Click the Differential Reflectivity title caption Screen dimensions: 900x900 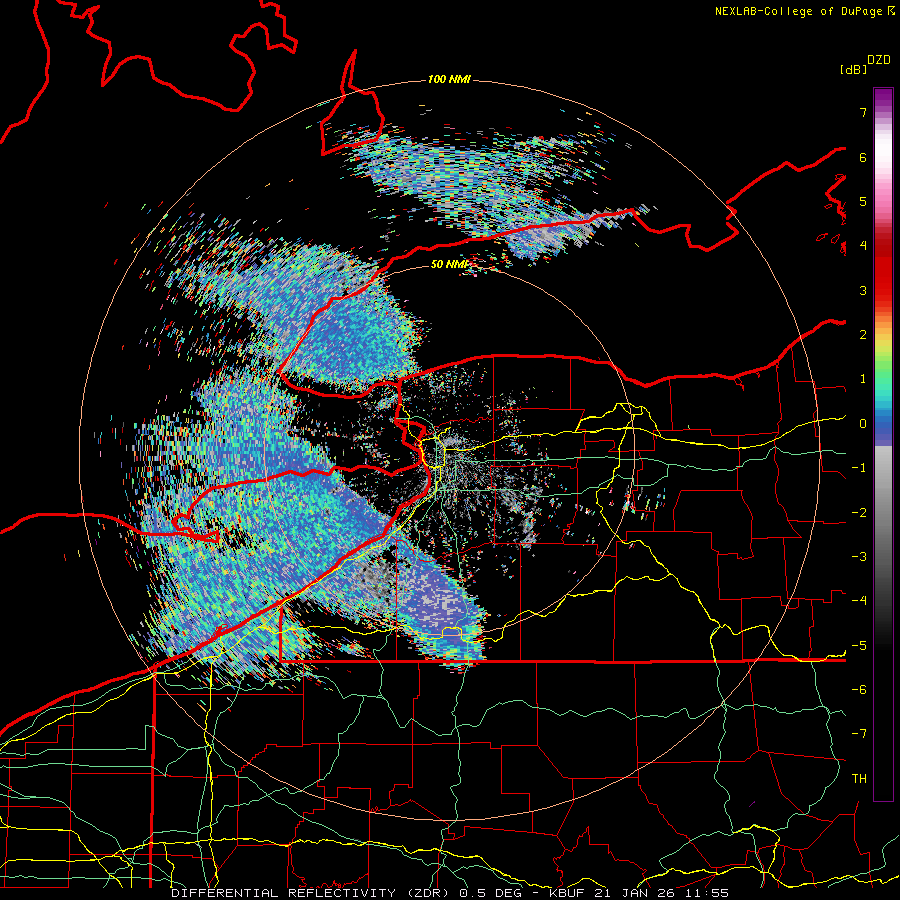pyautogui.click(x=450, y=893)
